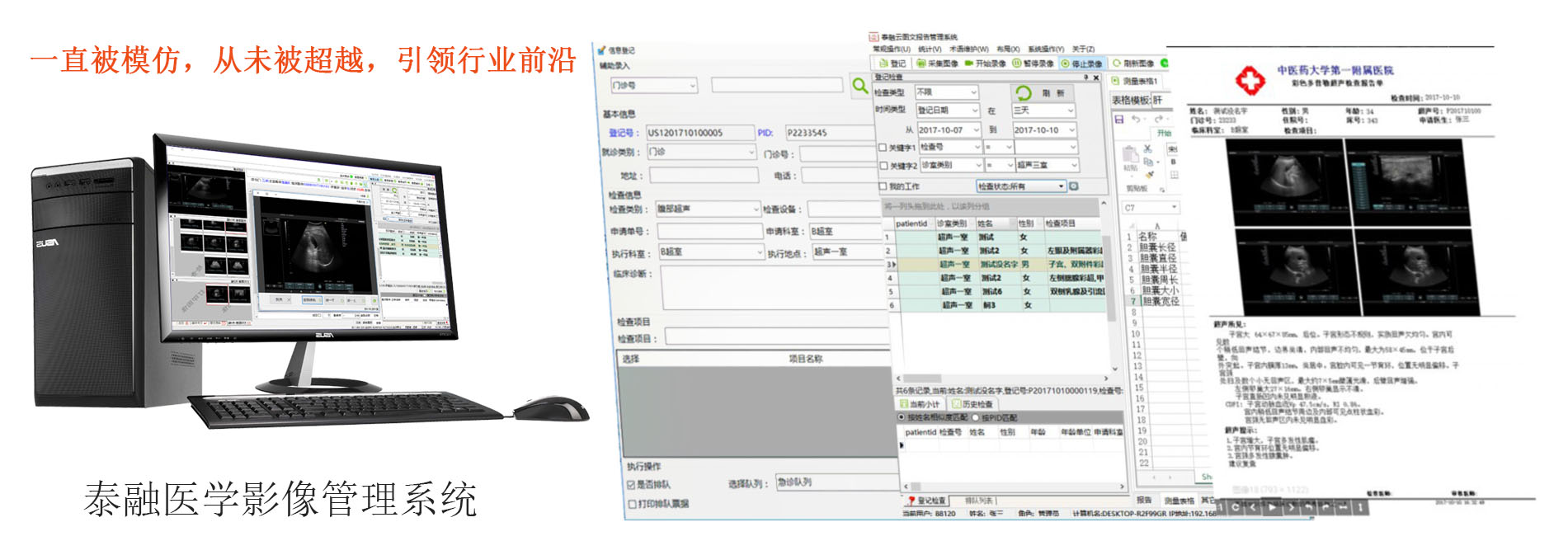Click the 登记 toolbar icon
This screenshot has height=555, width=1568.
(883, 63)
